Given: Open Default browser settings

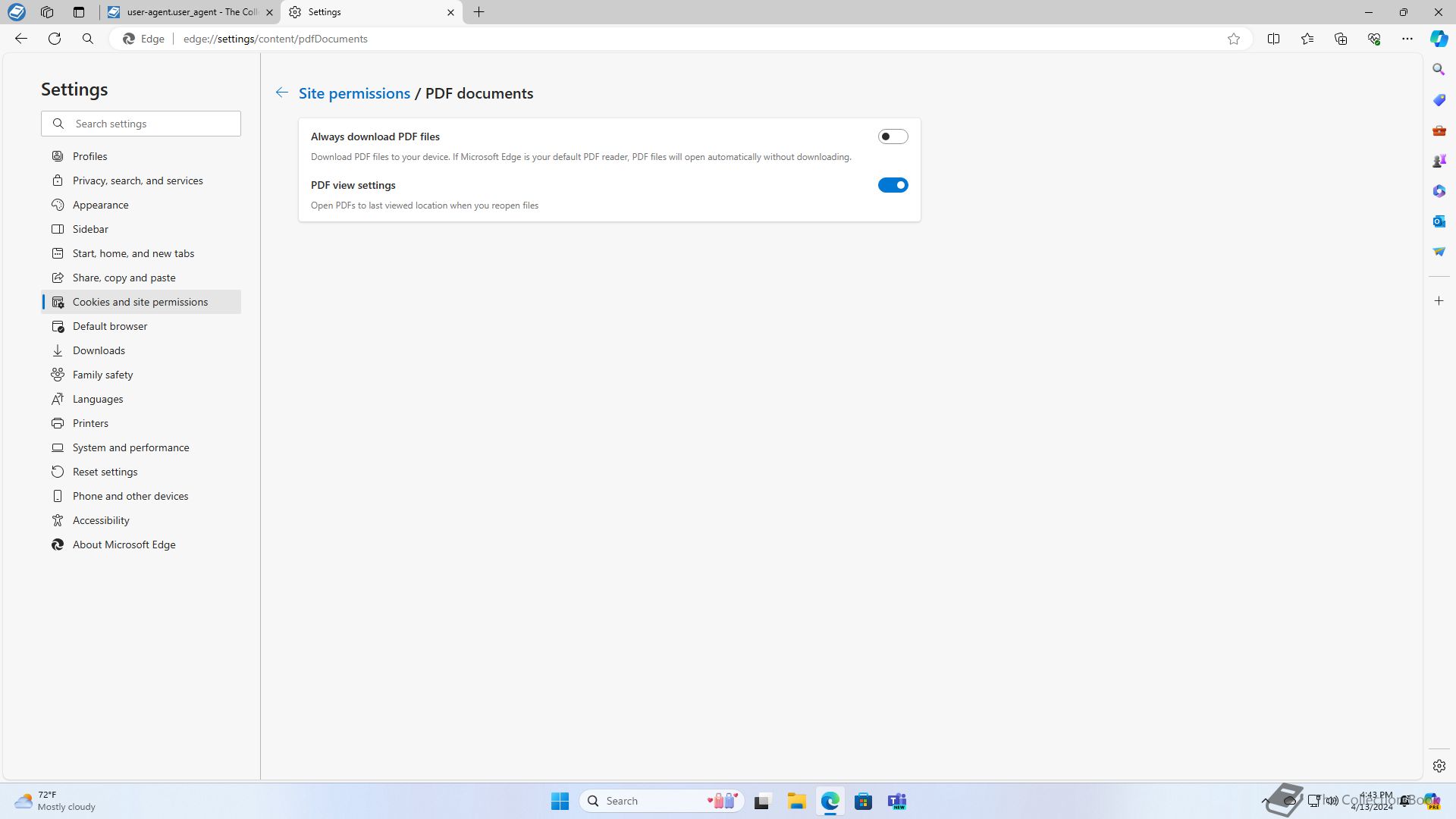Looking at the screenshot, I should pyautogui.click(x=141, y=326).
